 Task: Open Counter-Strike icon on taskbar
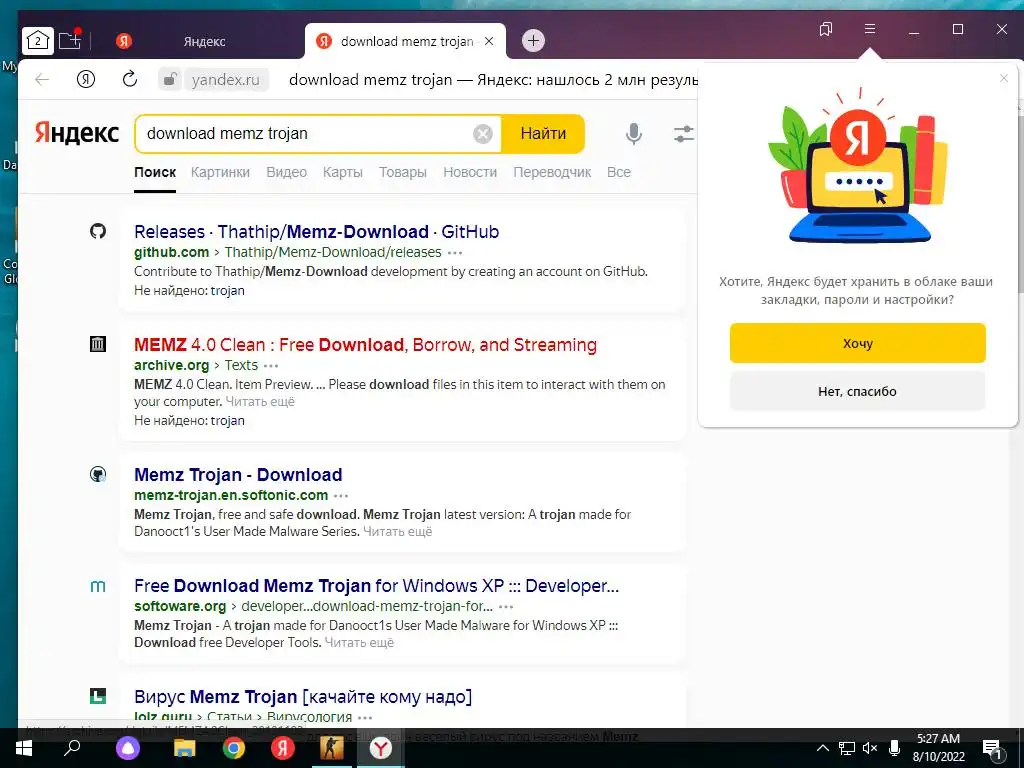click(x=332, y=748)
